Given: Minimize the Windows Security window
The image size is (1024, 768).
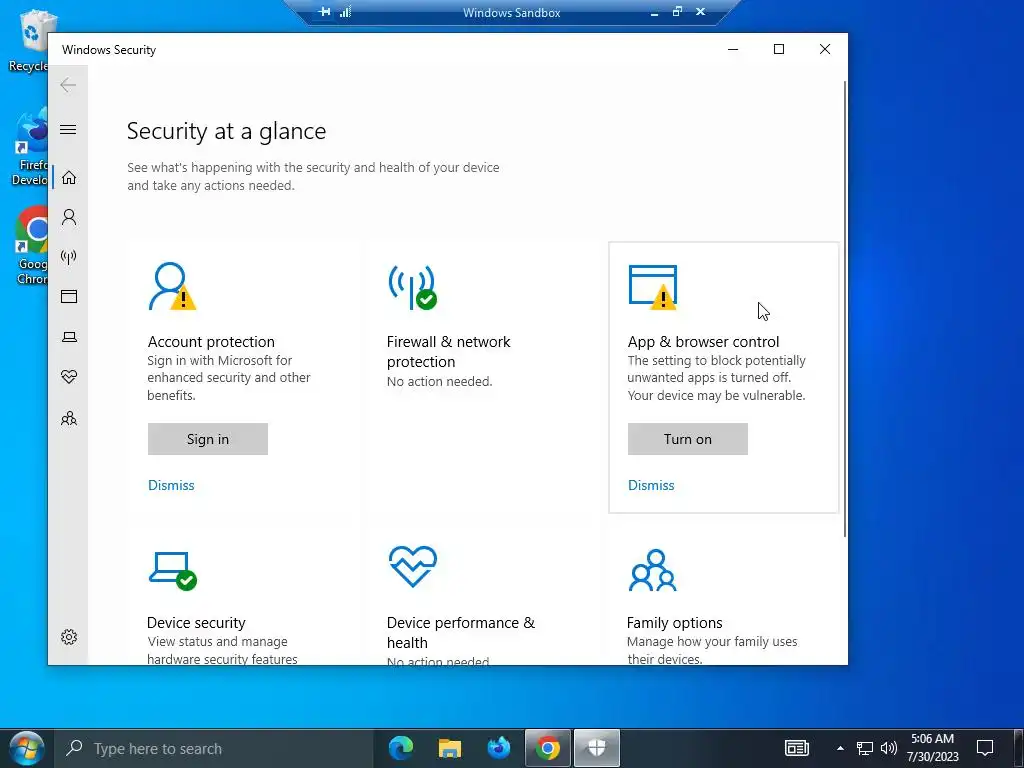Looking at the screenshot, I should [733, 49].
